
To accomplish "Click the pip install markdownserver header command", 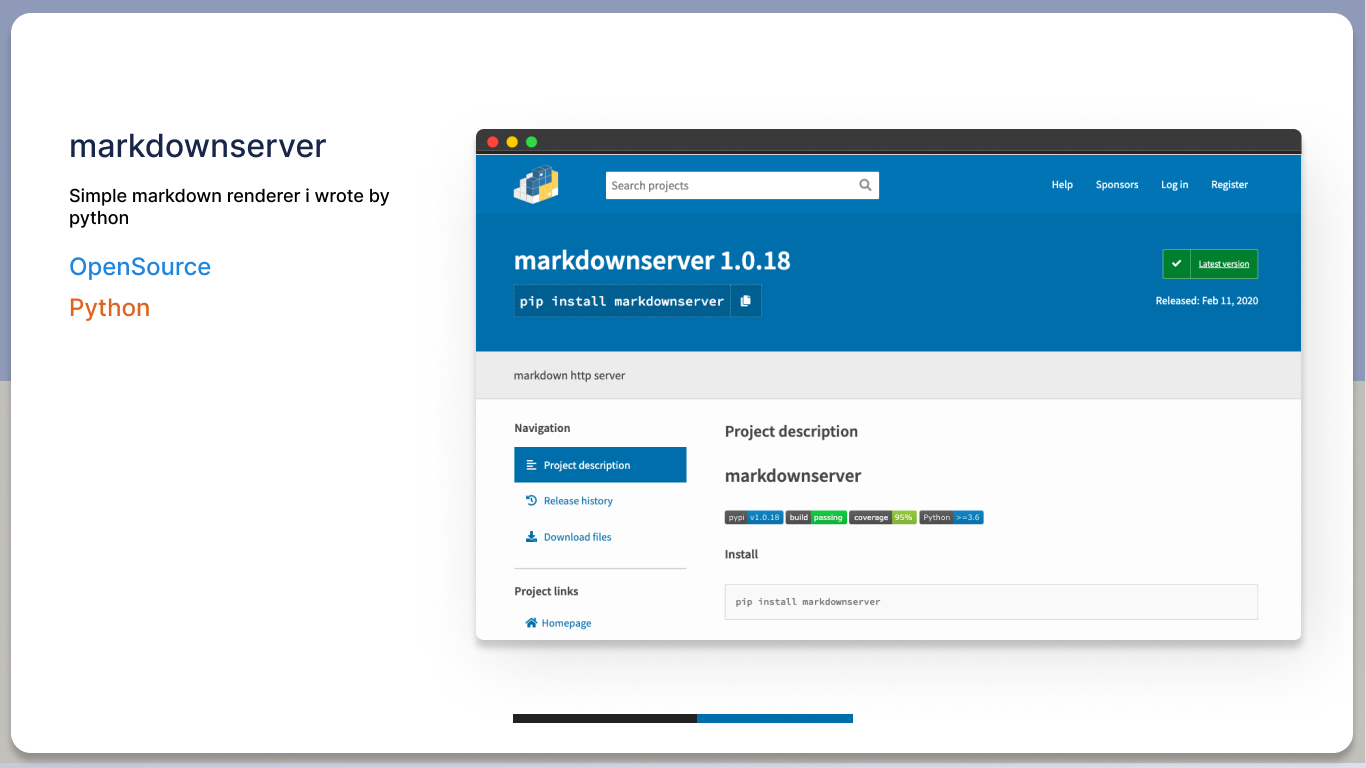I will coord(622,301).
